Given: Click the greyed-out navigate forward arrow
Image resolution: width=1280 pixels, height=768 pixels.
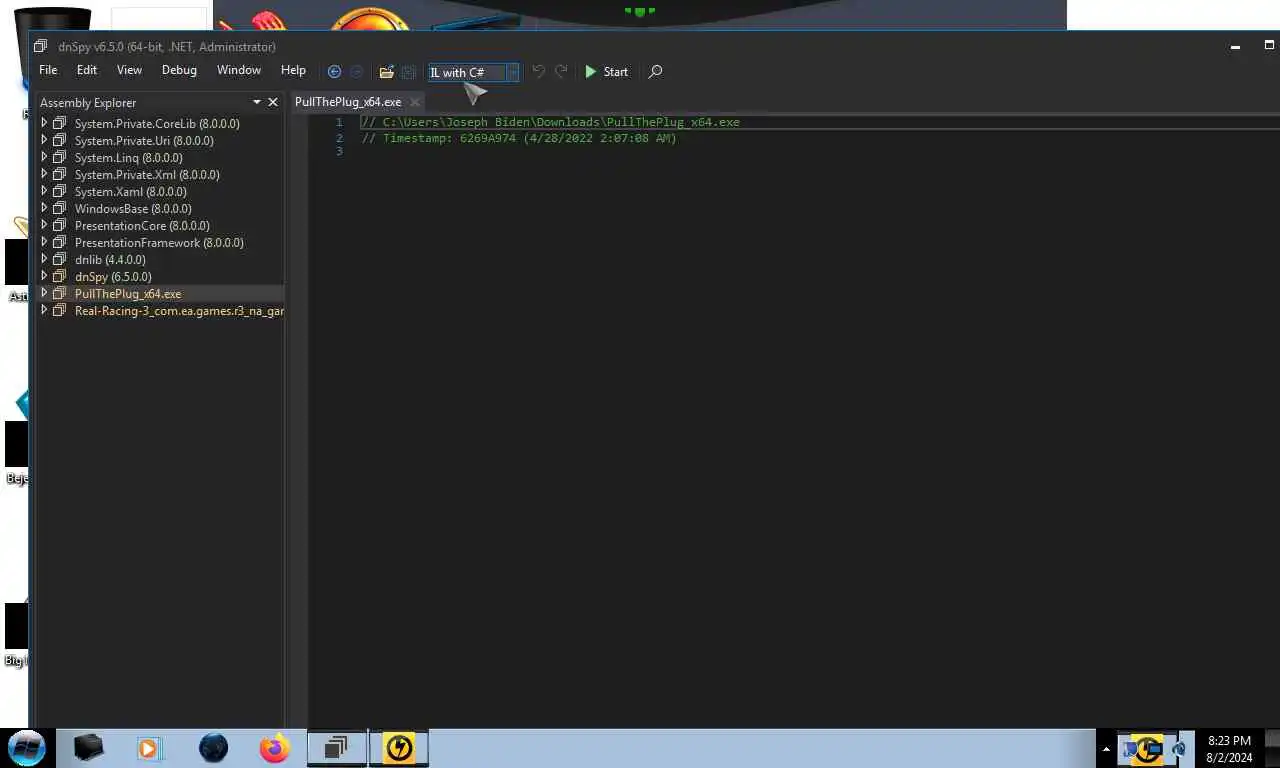Looking at the screenshot, I should coord(356,72).
